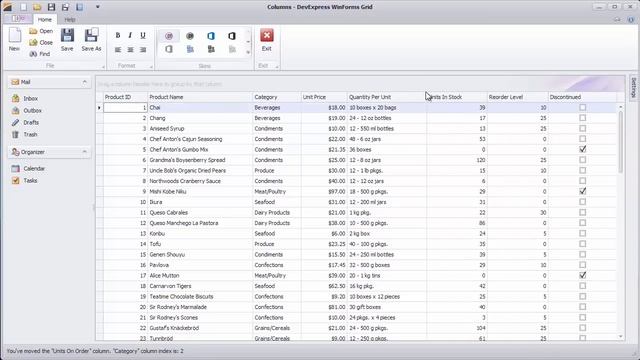Uncheck Discontinued for Chef Anton's Gumbo Mix

coord(582,149)
